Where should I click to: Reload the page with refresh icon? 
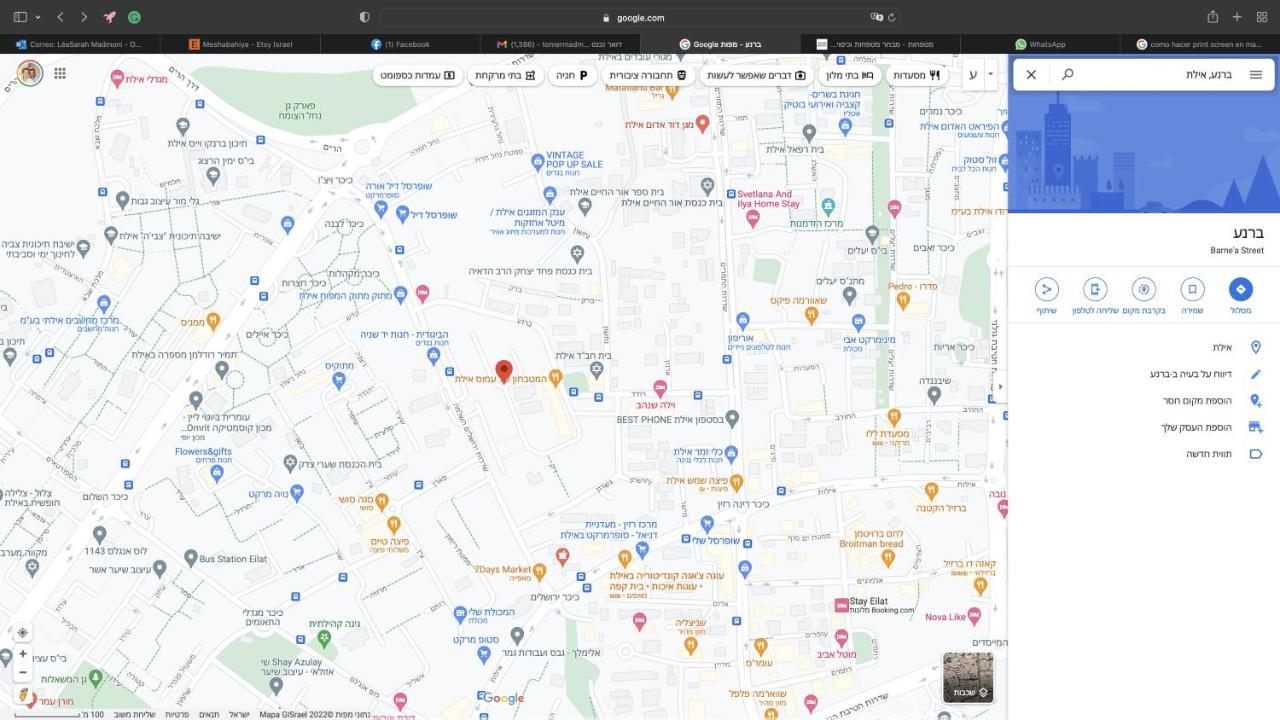[891, 17]
